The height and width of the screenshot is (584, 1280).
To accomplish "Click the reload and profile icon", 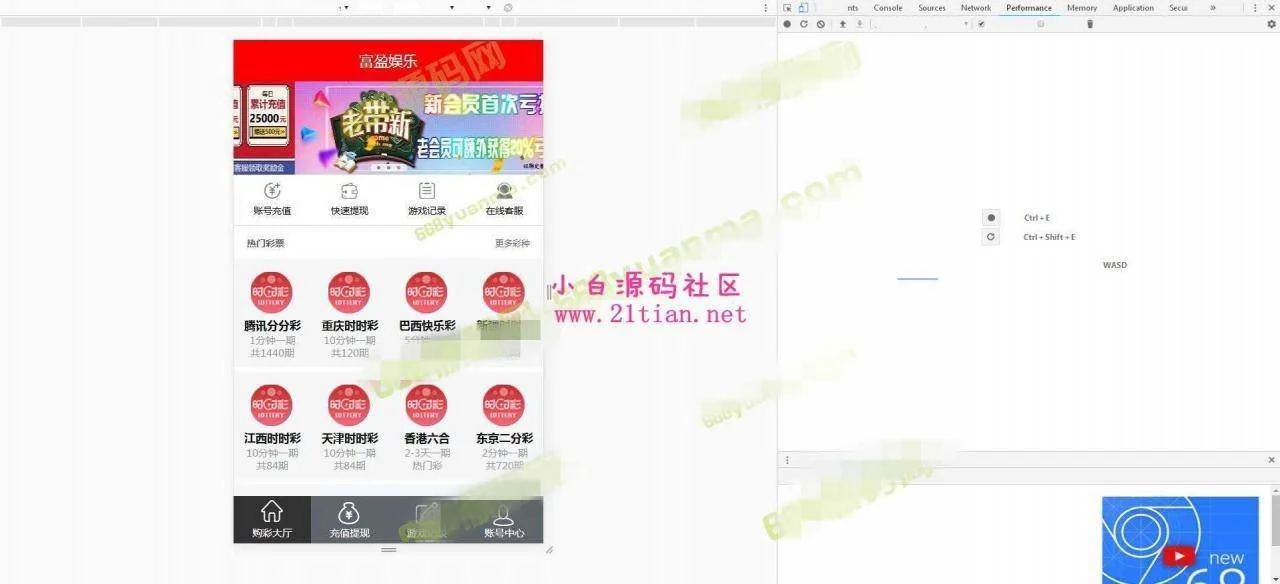I will point(803,24).
